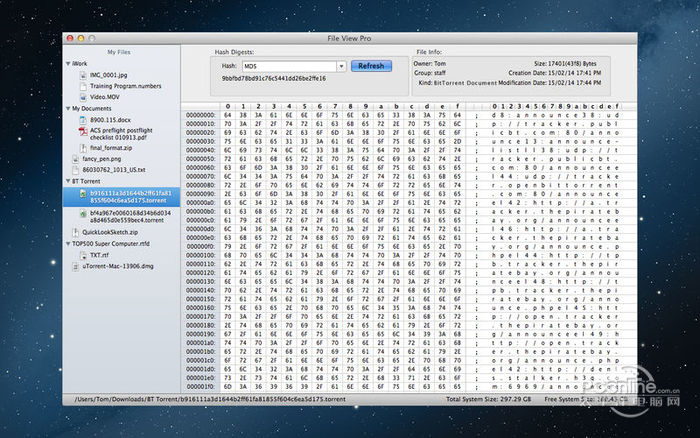700x438 pixels.
Task: Open the 8900.115.docx document icon
Action: coord(82,119)
